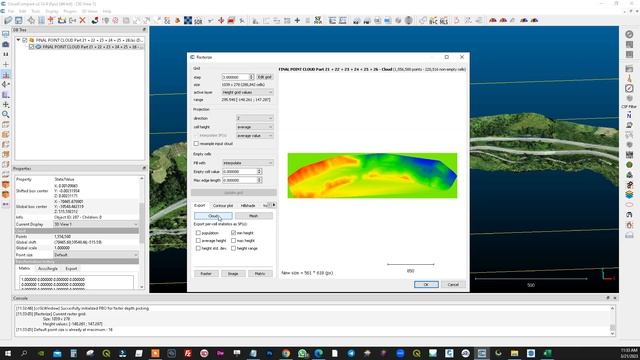Click the first red dome icon in toolbar
This screenshot has height=360, width=640.
point(493,20)
